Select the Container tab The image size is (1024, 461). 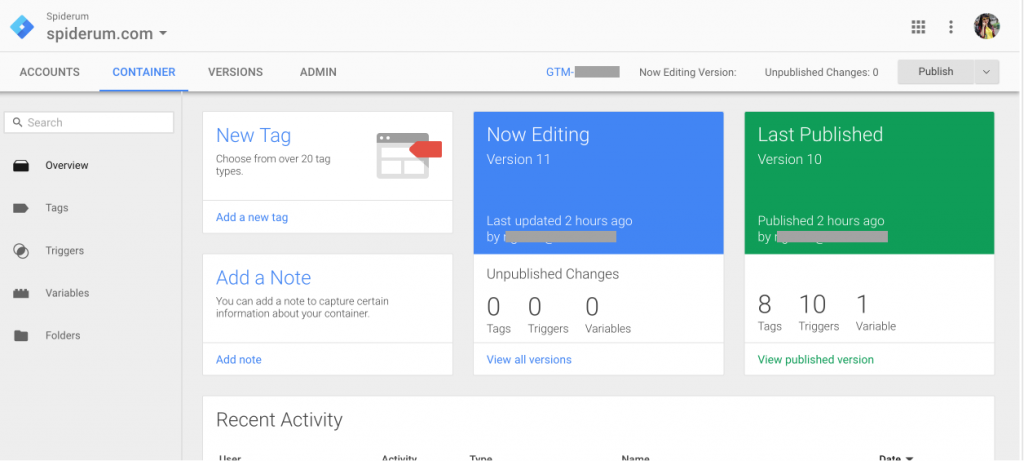click(x=144, y=72)
